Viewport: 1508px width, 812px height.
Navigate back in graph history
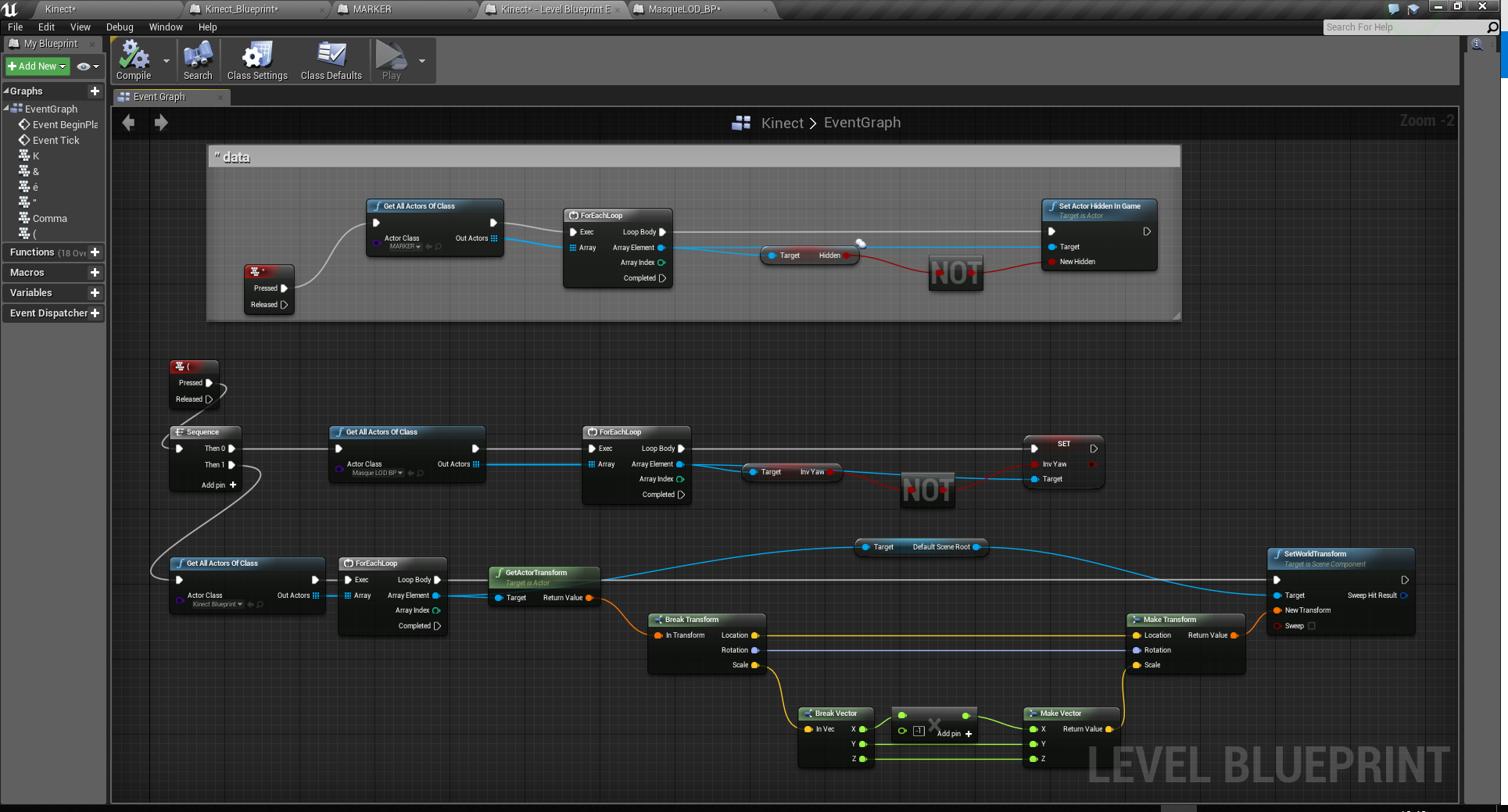(129, 123)
